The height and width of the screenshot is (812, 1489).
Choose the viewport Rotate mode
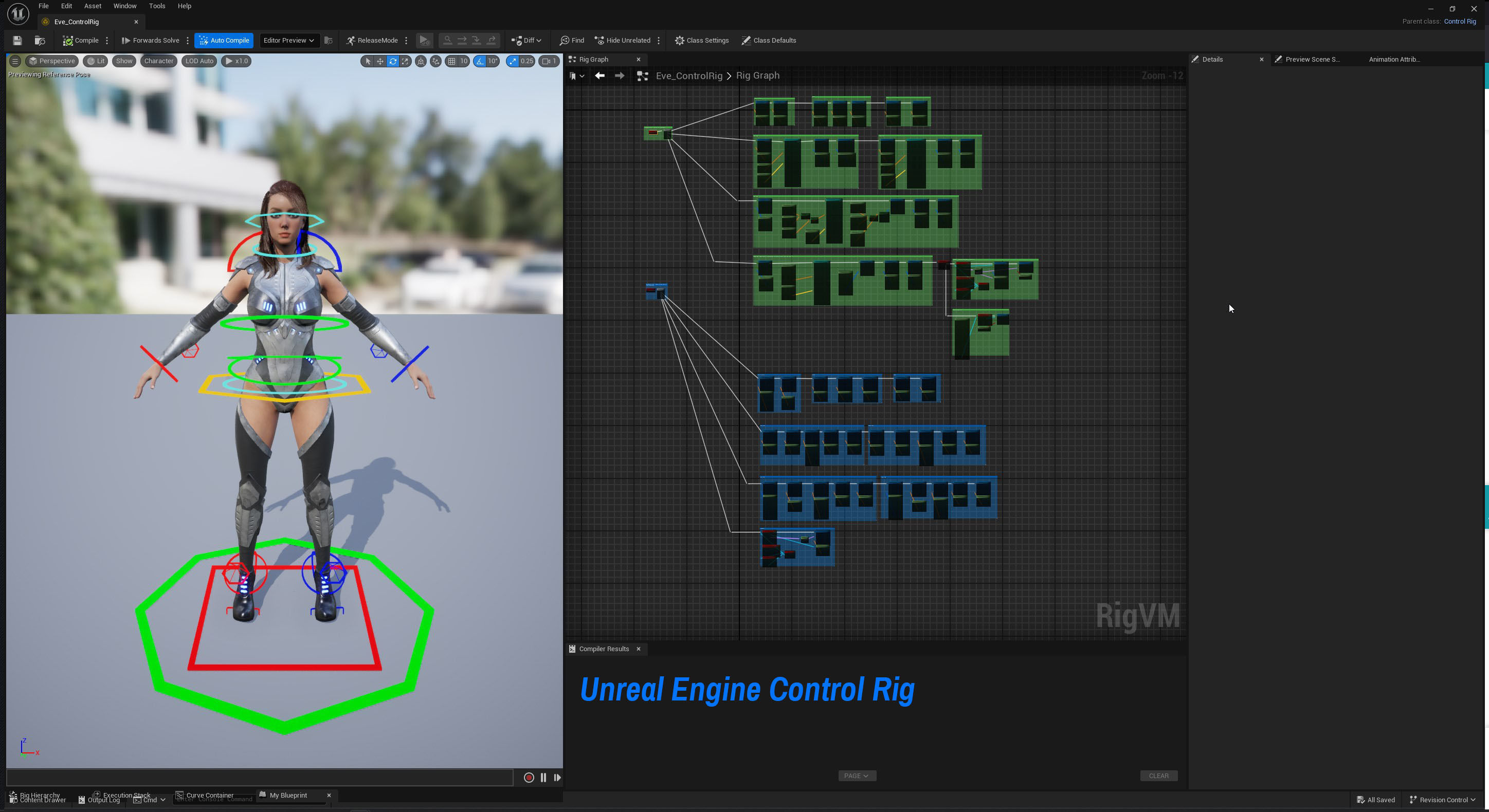[392, 61]
